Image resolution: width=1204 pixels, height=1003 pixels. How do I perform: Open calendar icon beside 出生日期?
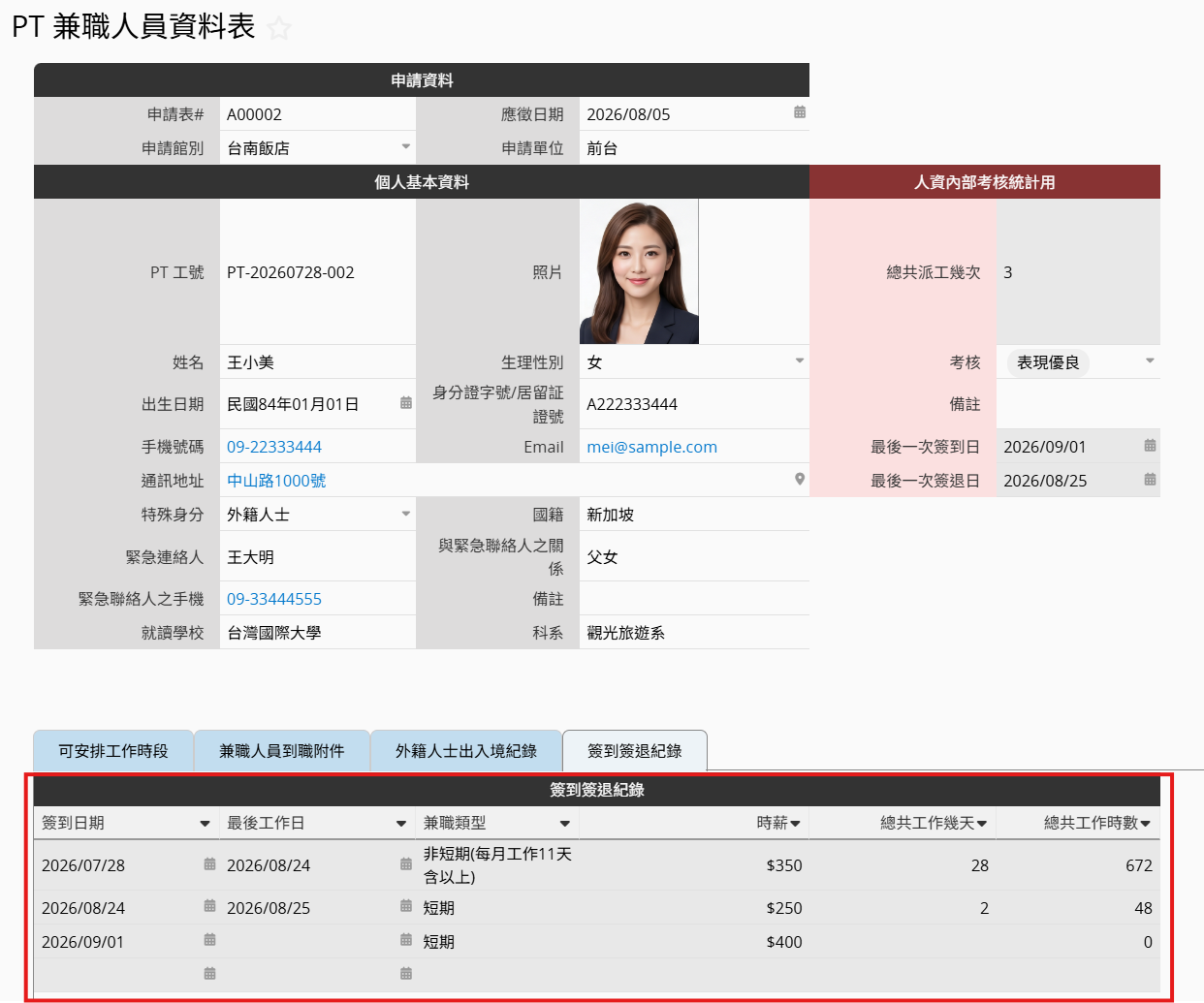tap(406, 403)
